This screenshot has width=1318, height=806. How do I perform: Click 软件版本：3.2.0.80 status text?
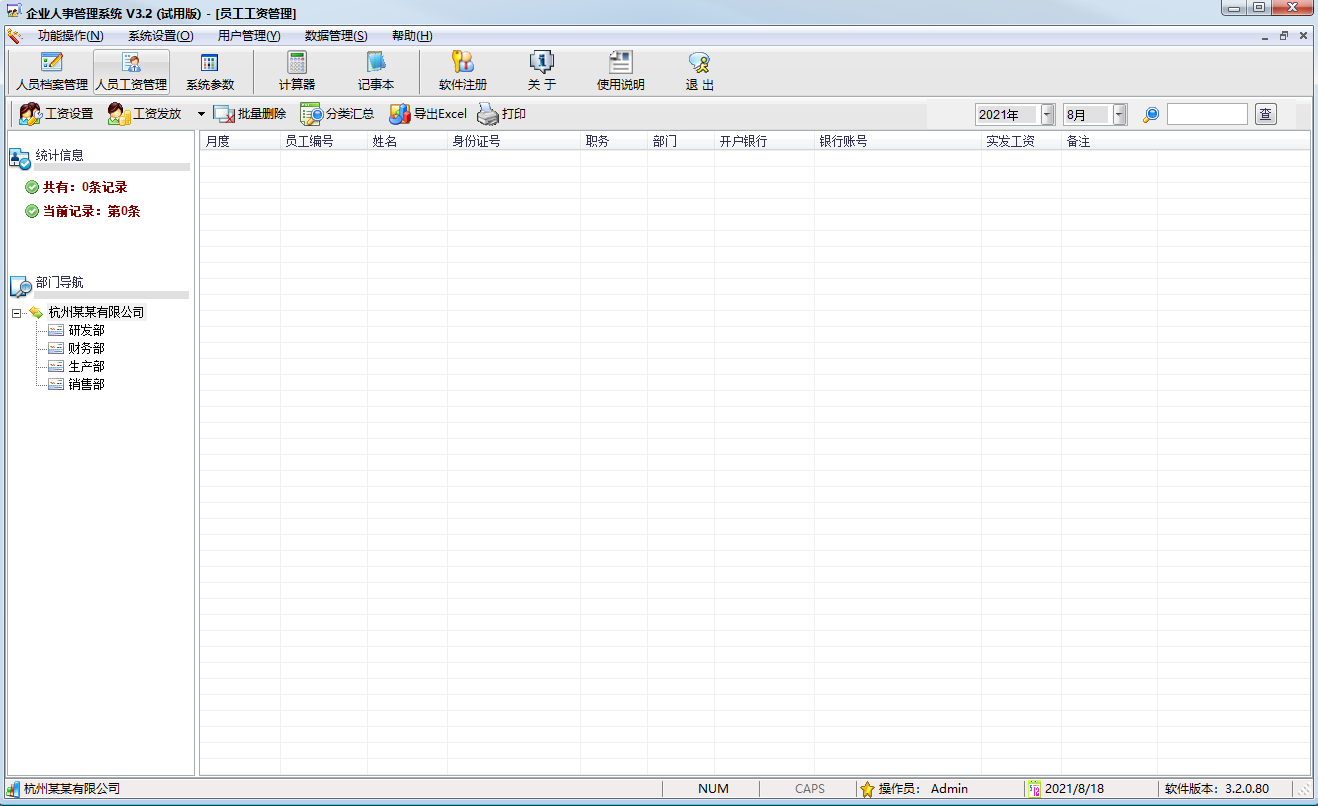click(x=1217, y=789)
